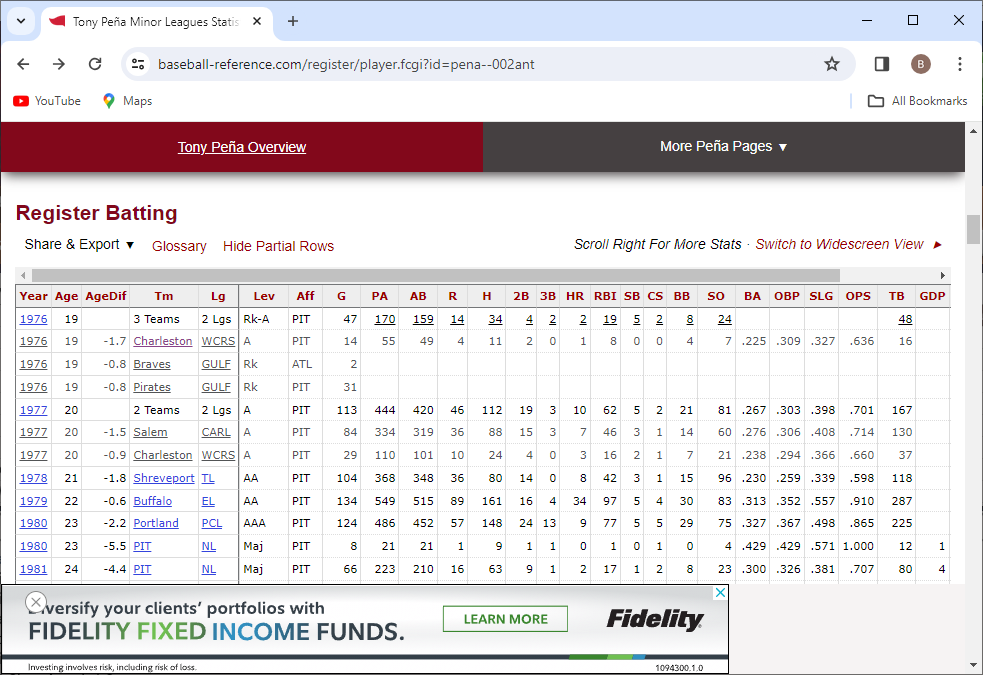Open the PCL league link
This screenshot has height=675, width=983.
pos(212,523)
